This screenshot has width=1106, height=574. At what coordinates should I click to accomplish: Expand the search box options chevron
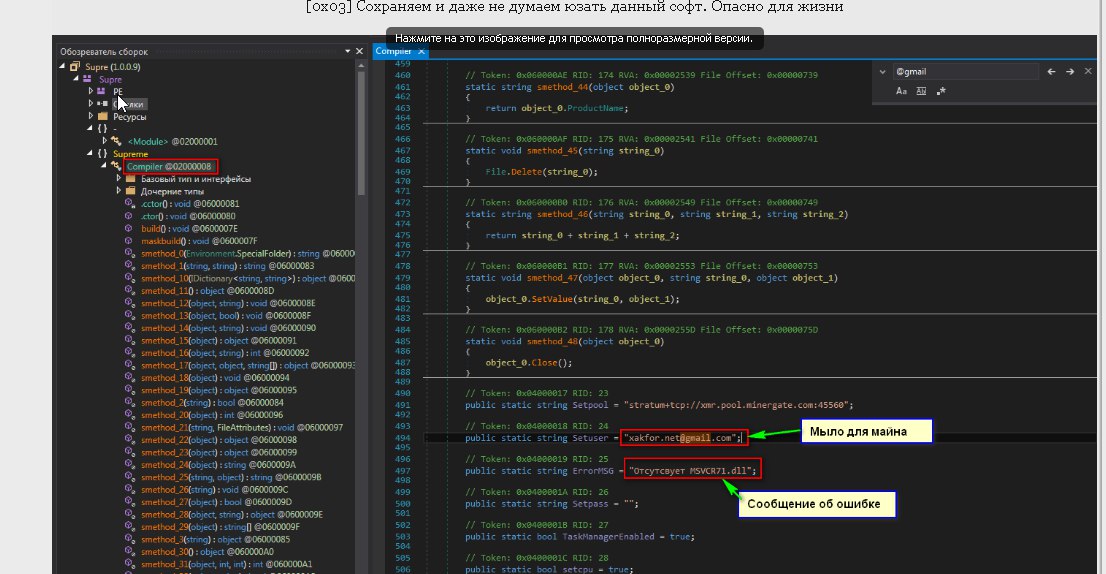point(881,72)
